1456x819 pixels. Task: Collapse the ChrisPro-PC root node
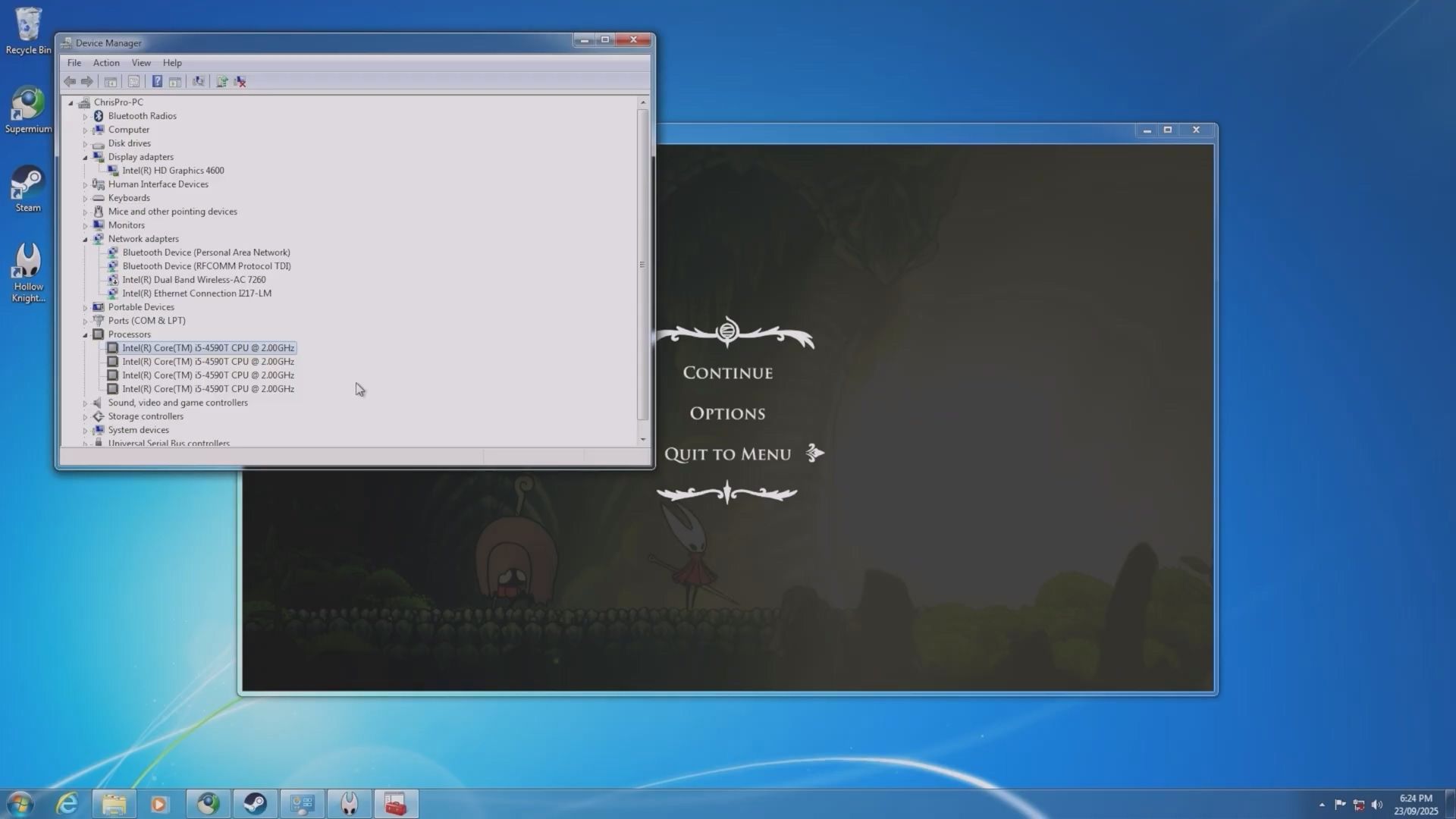71,102
